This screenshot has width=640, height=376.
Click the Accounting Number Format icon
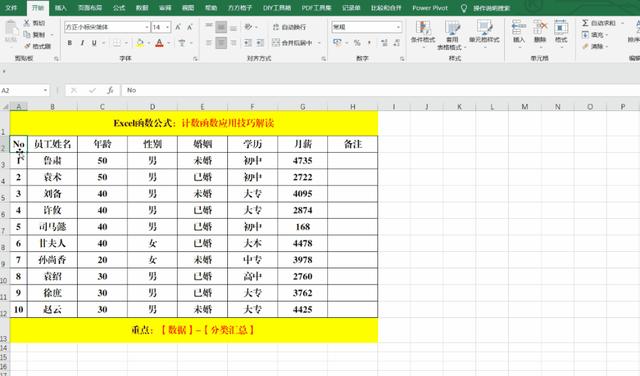point(337,42)
